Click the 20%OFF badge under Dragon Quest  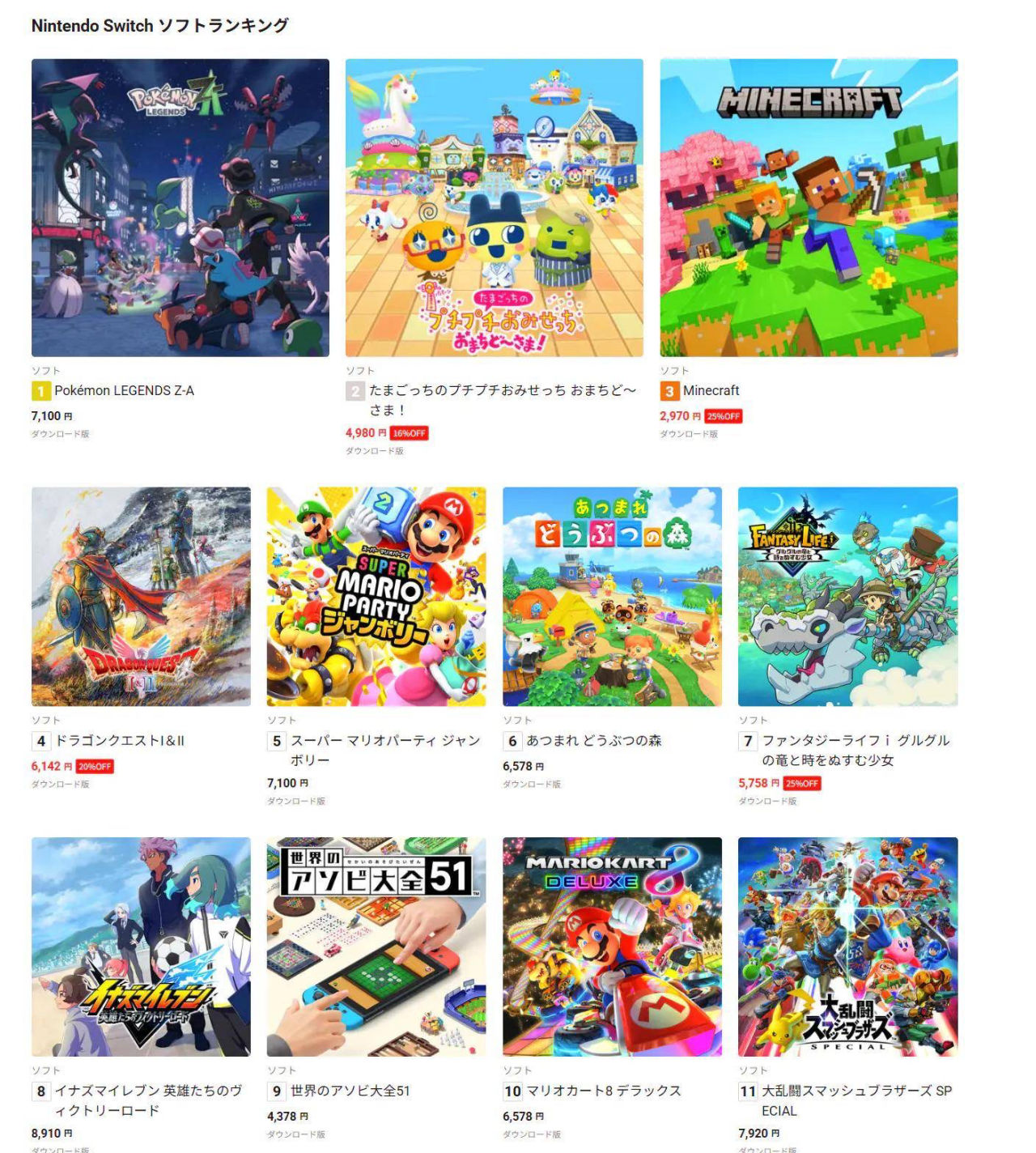tap(95, 766)
